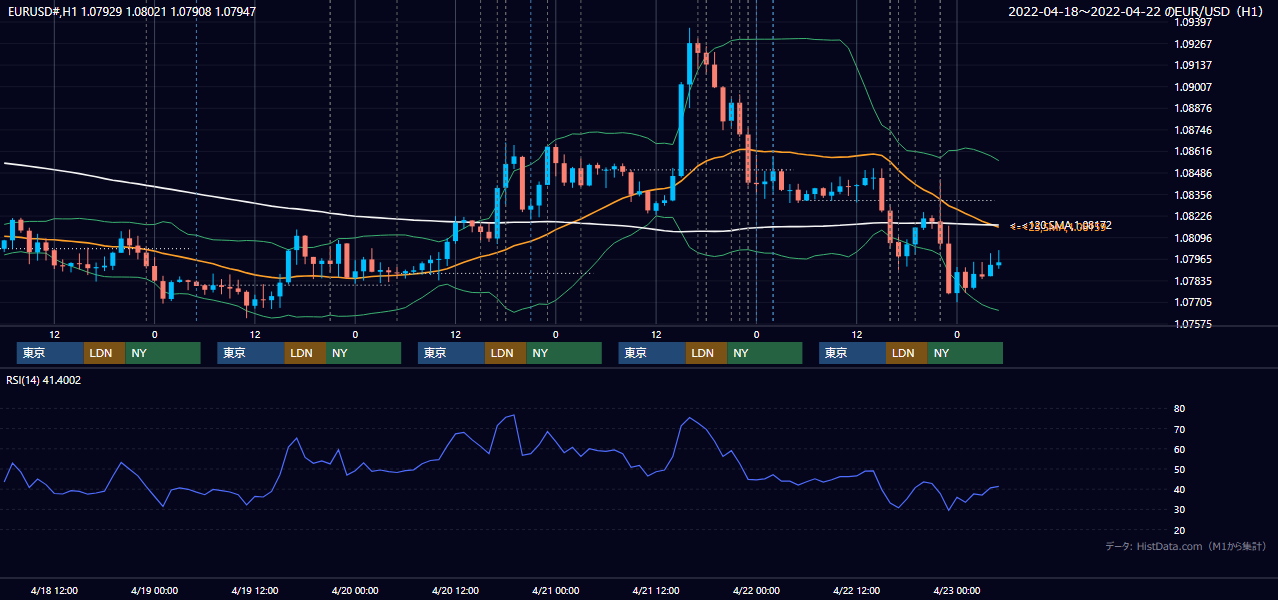Click price axis label 1.08486

[x=1193, y=173]
